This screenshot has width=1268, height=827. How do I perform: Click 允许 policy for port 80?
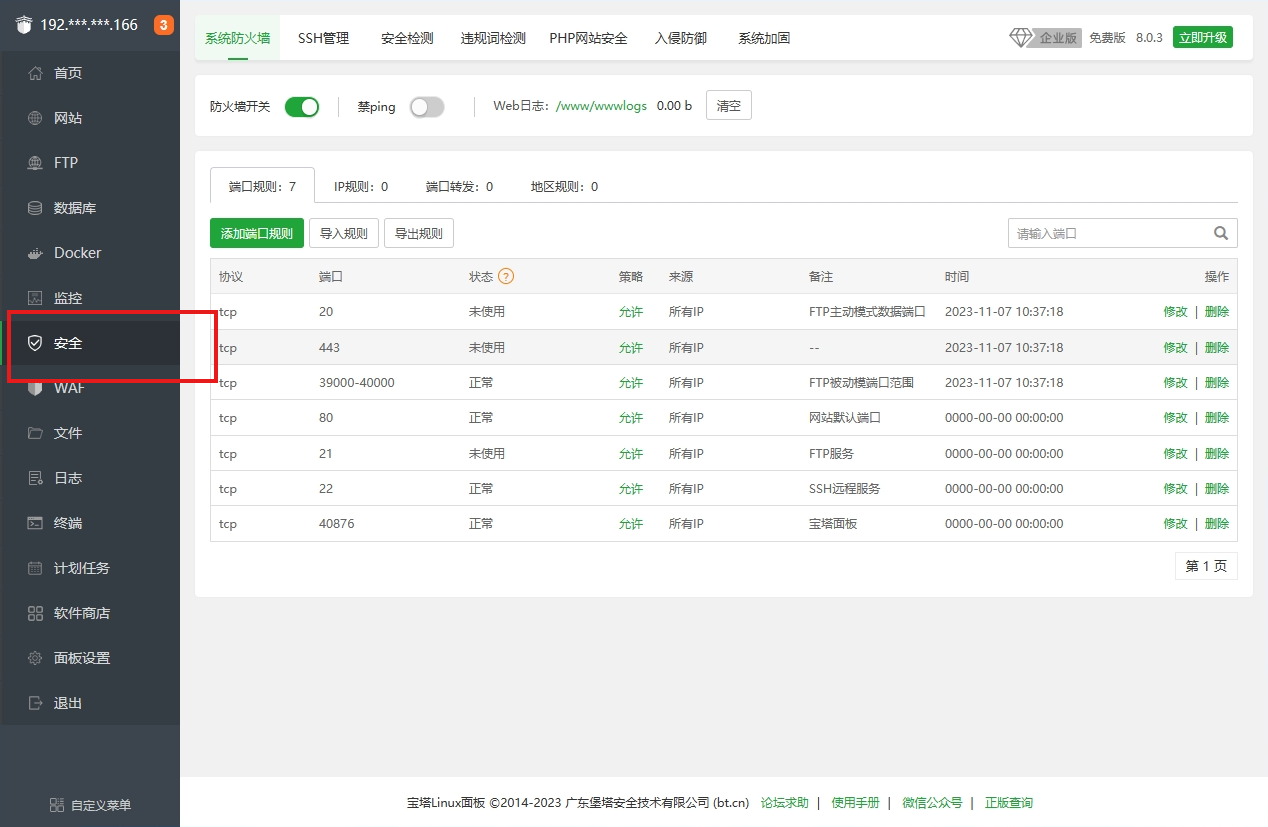click(631, 418)
